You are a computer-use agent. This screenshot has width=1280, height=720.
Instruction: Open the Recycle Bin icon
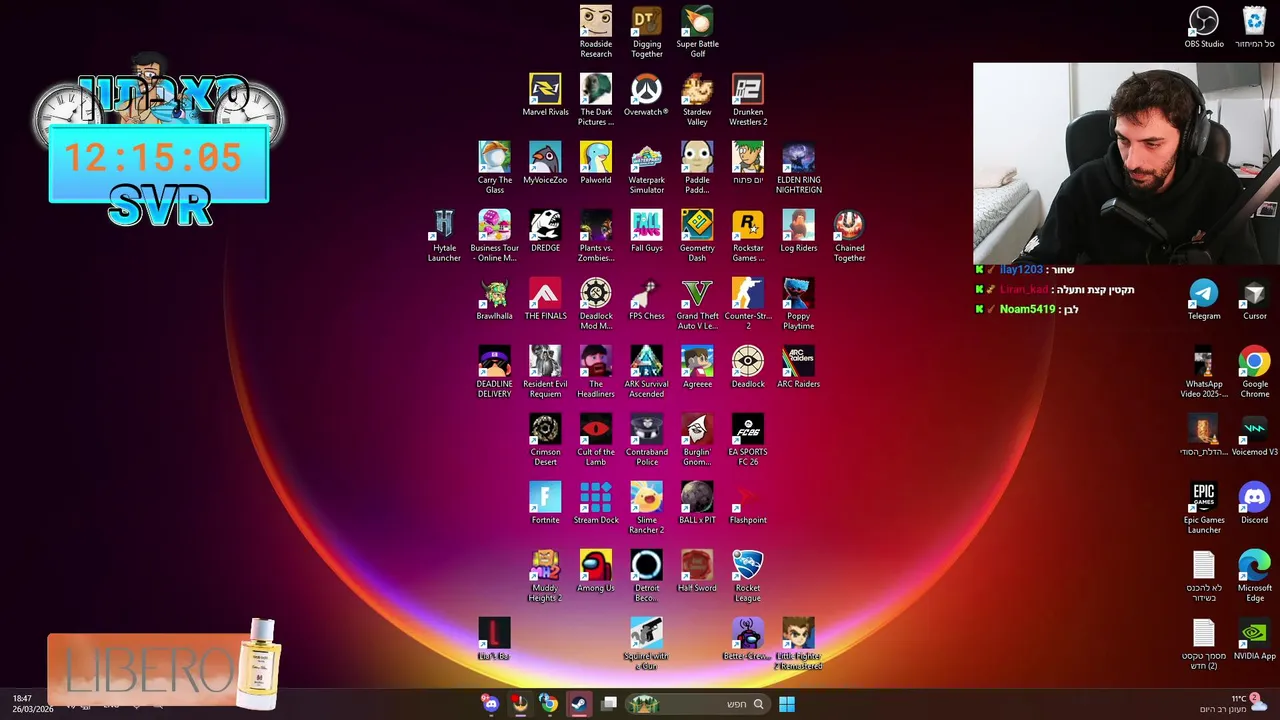(x=1255, y=27)
